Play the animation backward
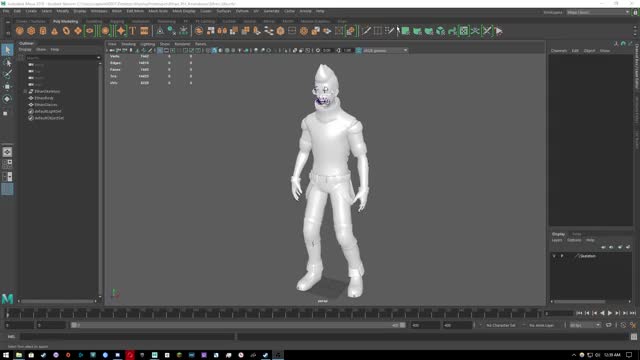Image resolution: width=640 pixels, height=360 pixels. point(602,313)
